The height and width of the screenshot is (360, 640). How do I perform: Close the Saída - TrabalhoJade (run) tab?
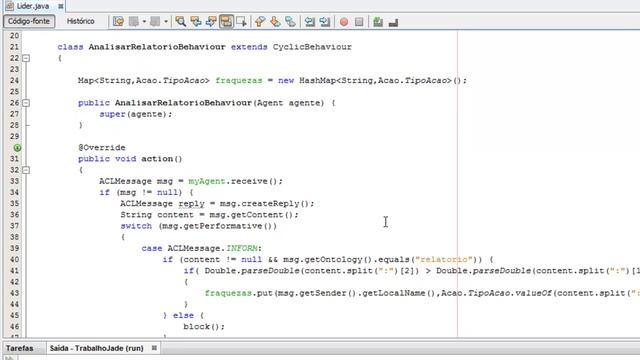pos(154,348)
